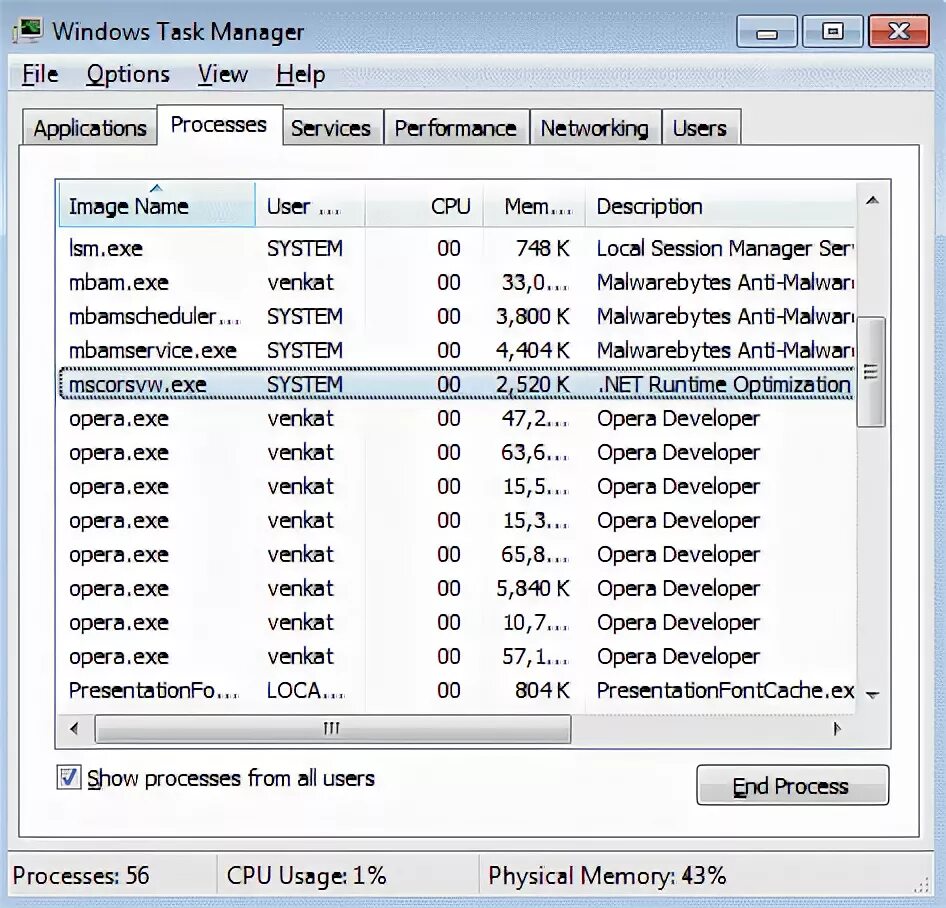Switch to the Services tab
Image resolution: width=946 pixels, height=908 pixels.
point(331,128)
